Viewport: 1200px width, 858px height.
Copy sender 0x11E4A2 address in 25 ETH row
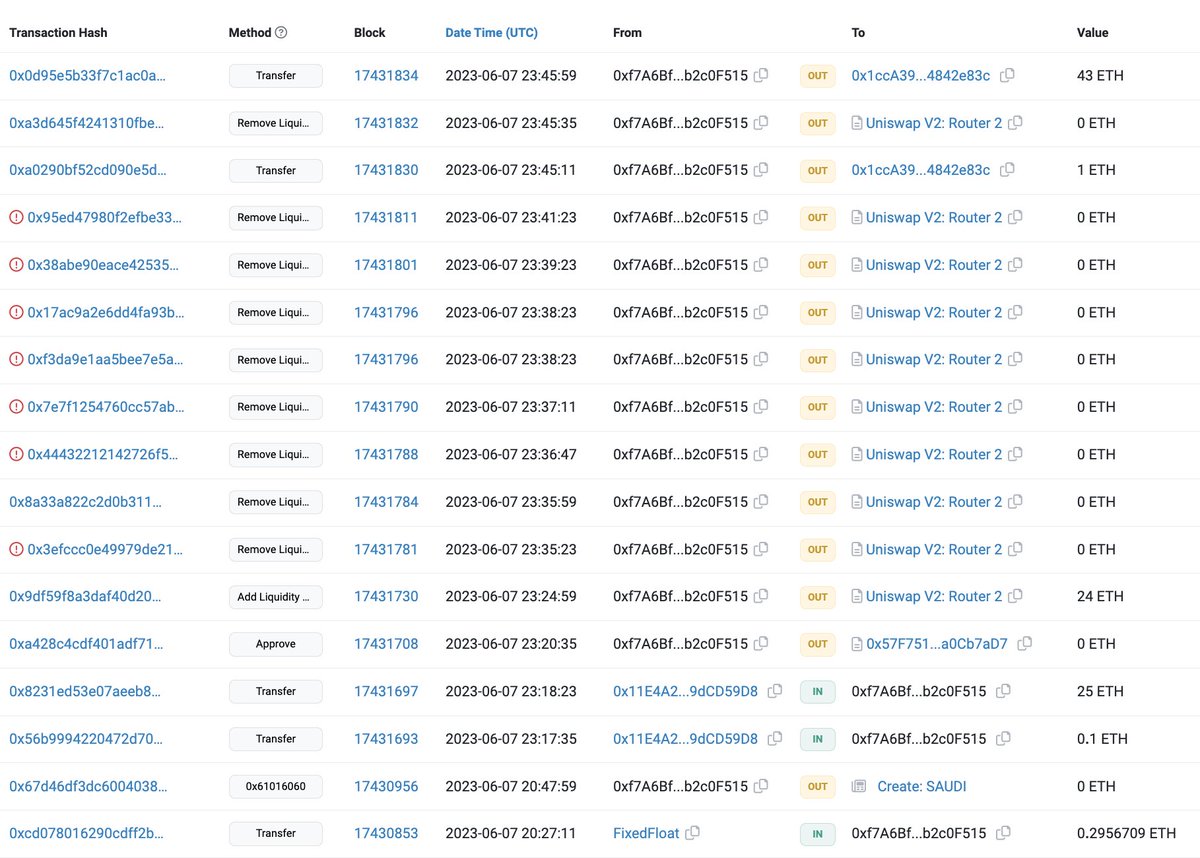point(775,691)
